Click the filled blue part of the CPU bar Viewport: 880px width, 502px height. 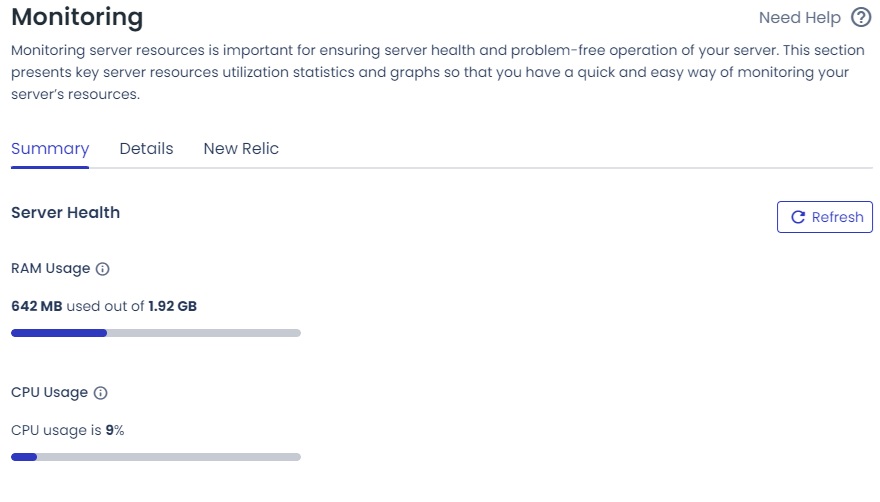coord(24,457)
